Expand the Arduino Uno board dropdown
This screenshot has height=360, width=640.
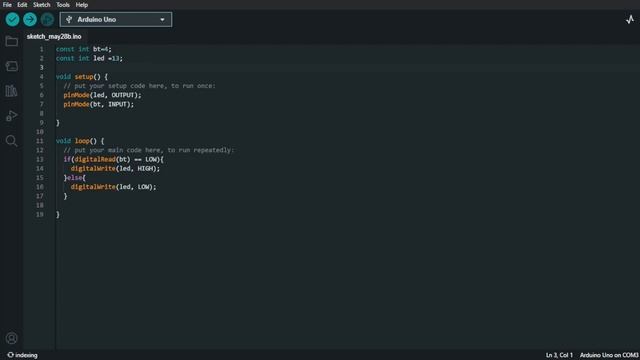(116, 20)
